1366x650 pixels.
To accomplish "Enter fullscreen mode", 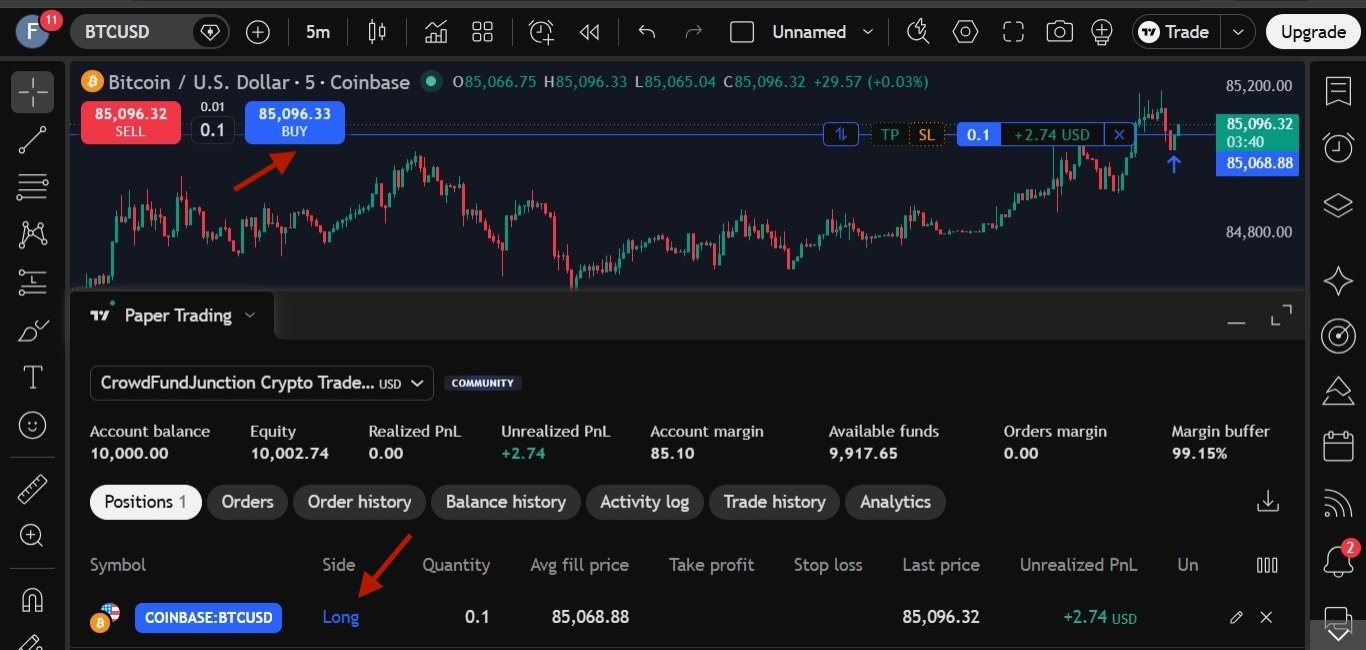I will click(x=1013, y=32).
